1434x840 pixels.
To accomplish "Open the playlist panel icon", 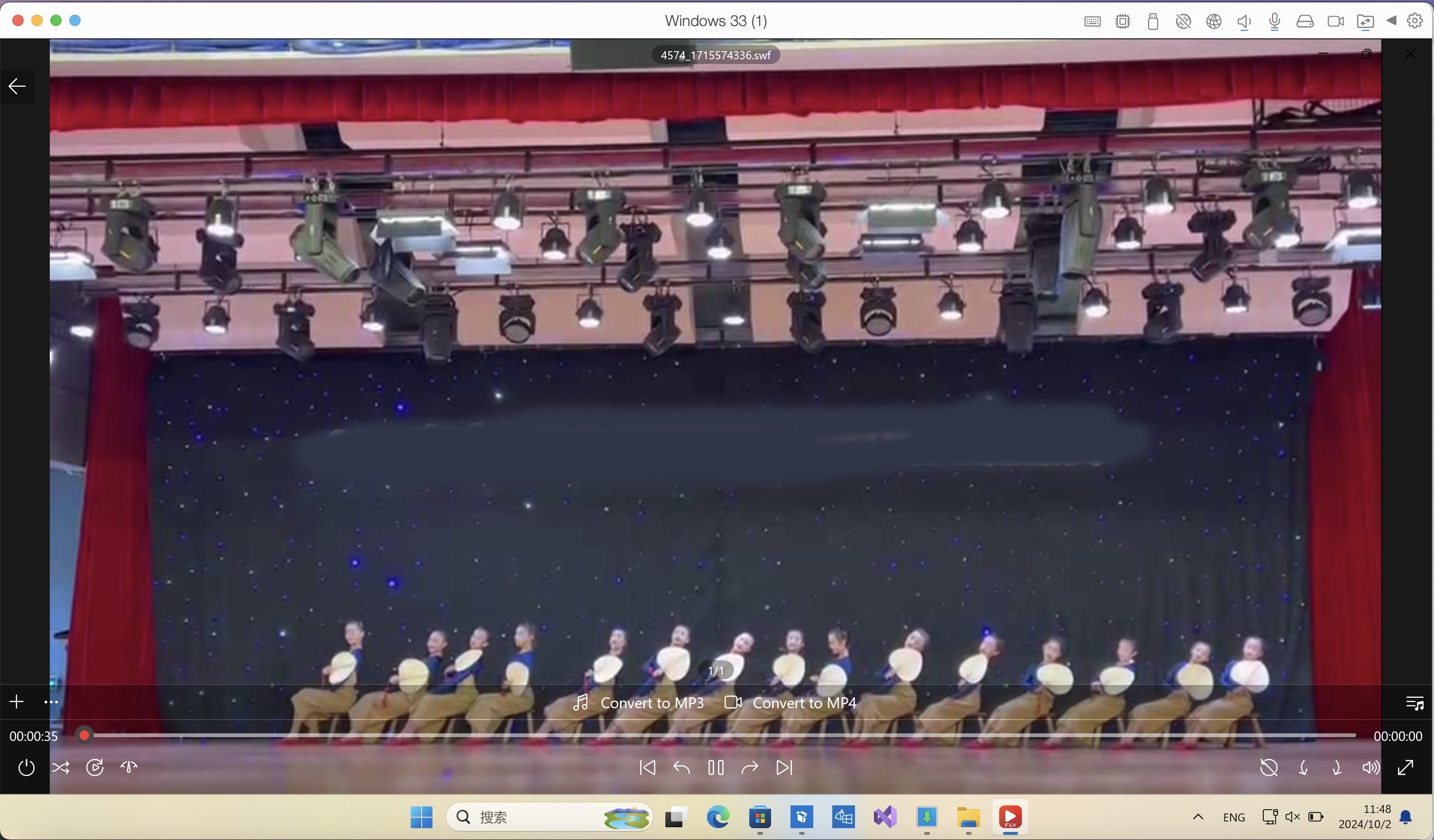I will tap(1415, 703).
